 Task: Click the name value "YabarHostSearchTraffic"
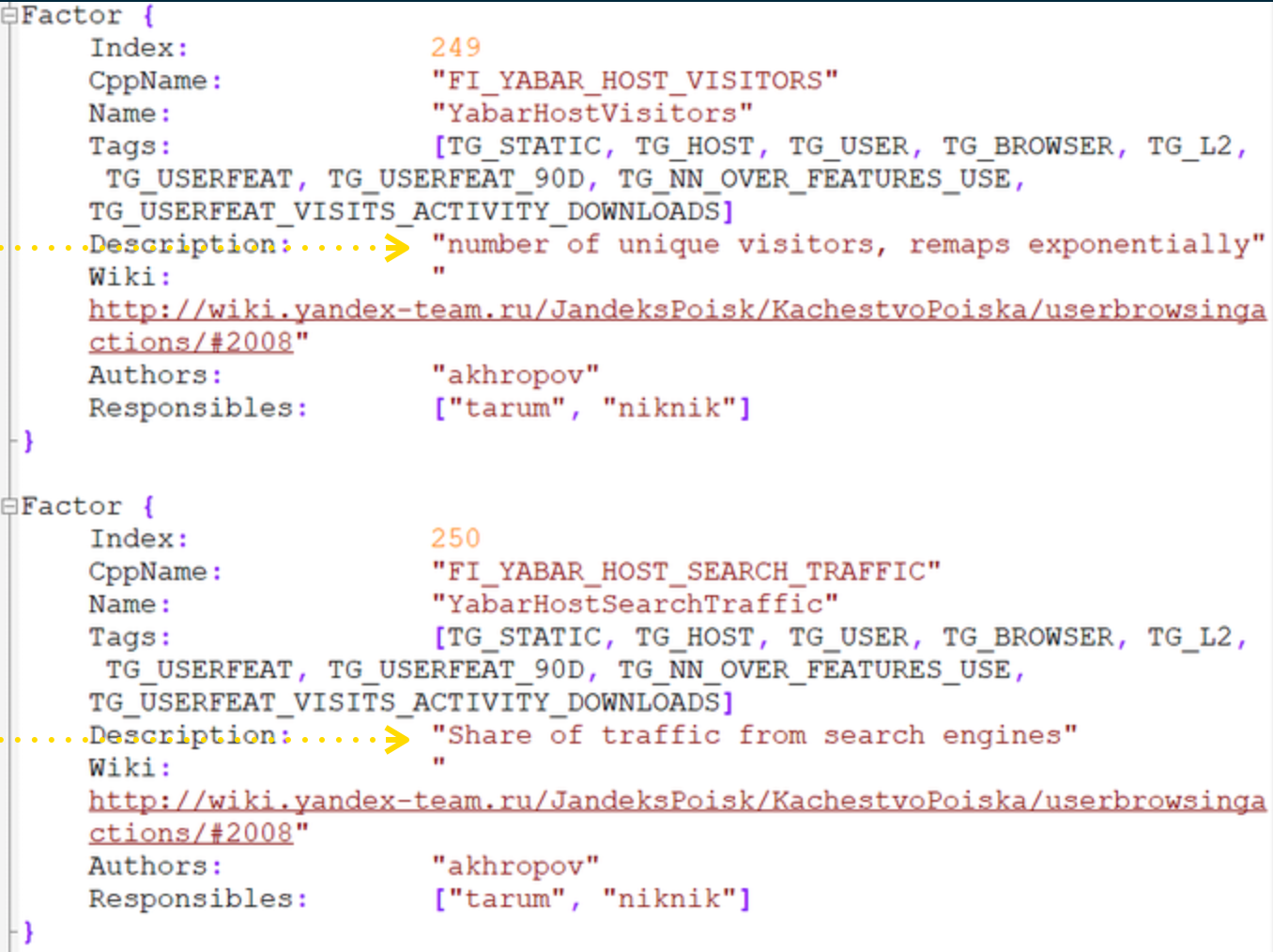click(x=635, y=605)
